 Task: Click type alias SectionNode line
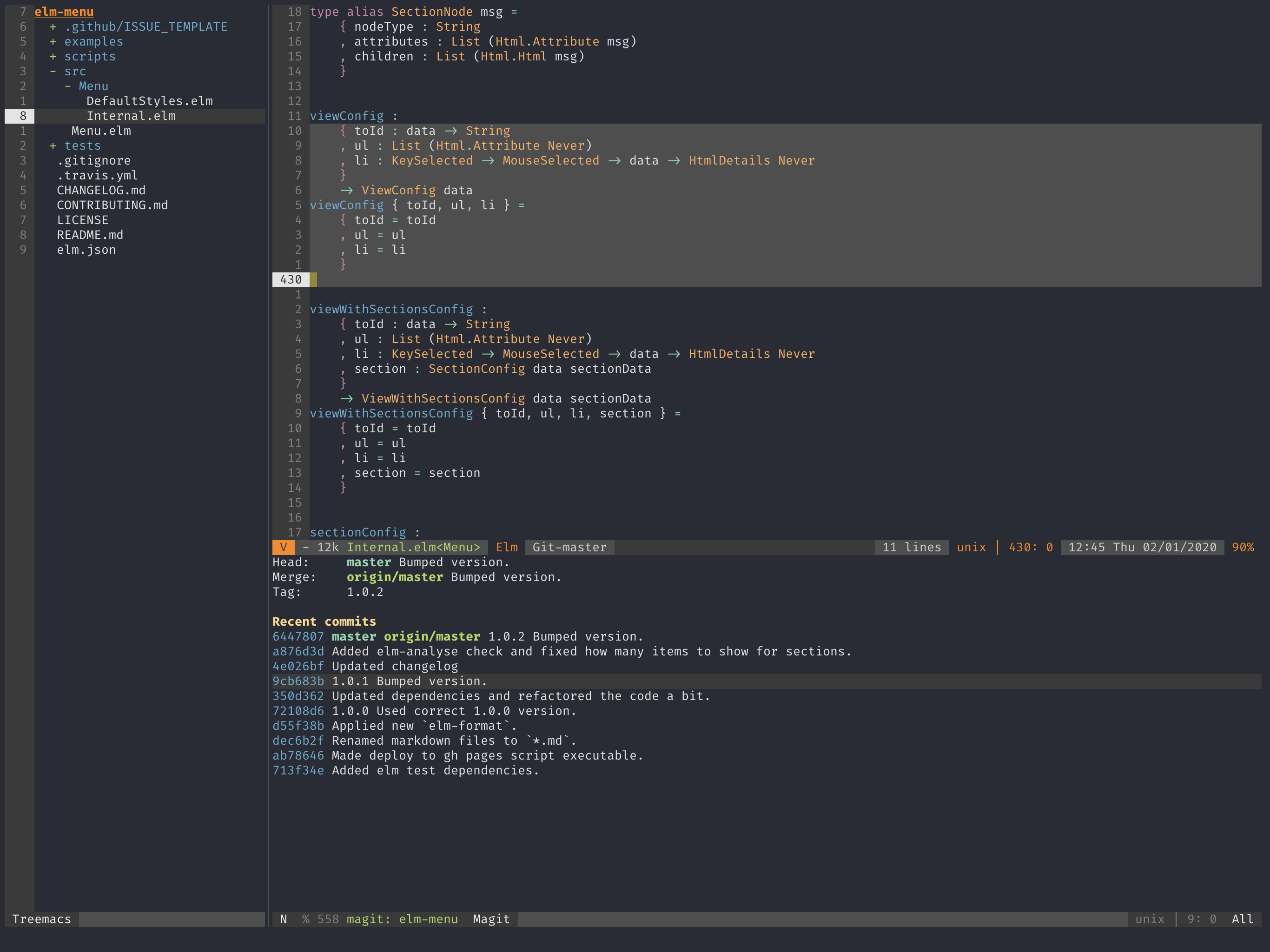click(413, 12)
